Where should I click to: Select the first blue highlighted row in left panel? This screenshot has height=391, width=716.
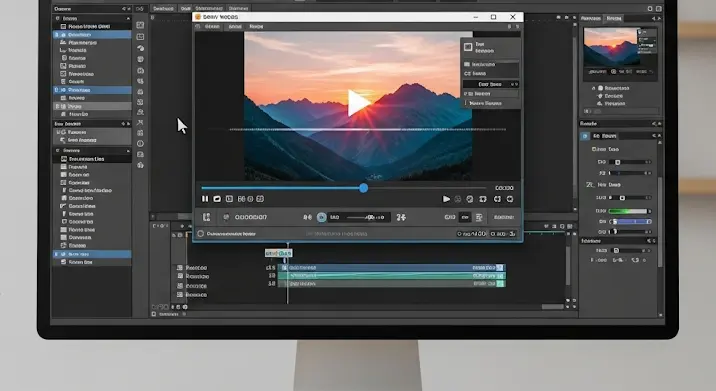coord(92,35)
